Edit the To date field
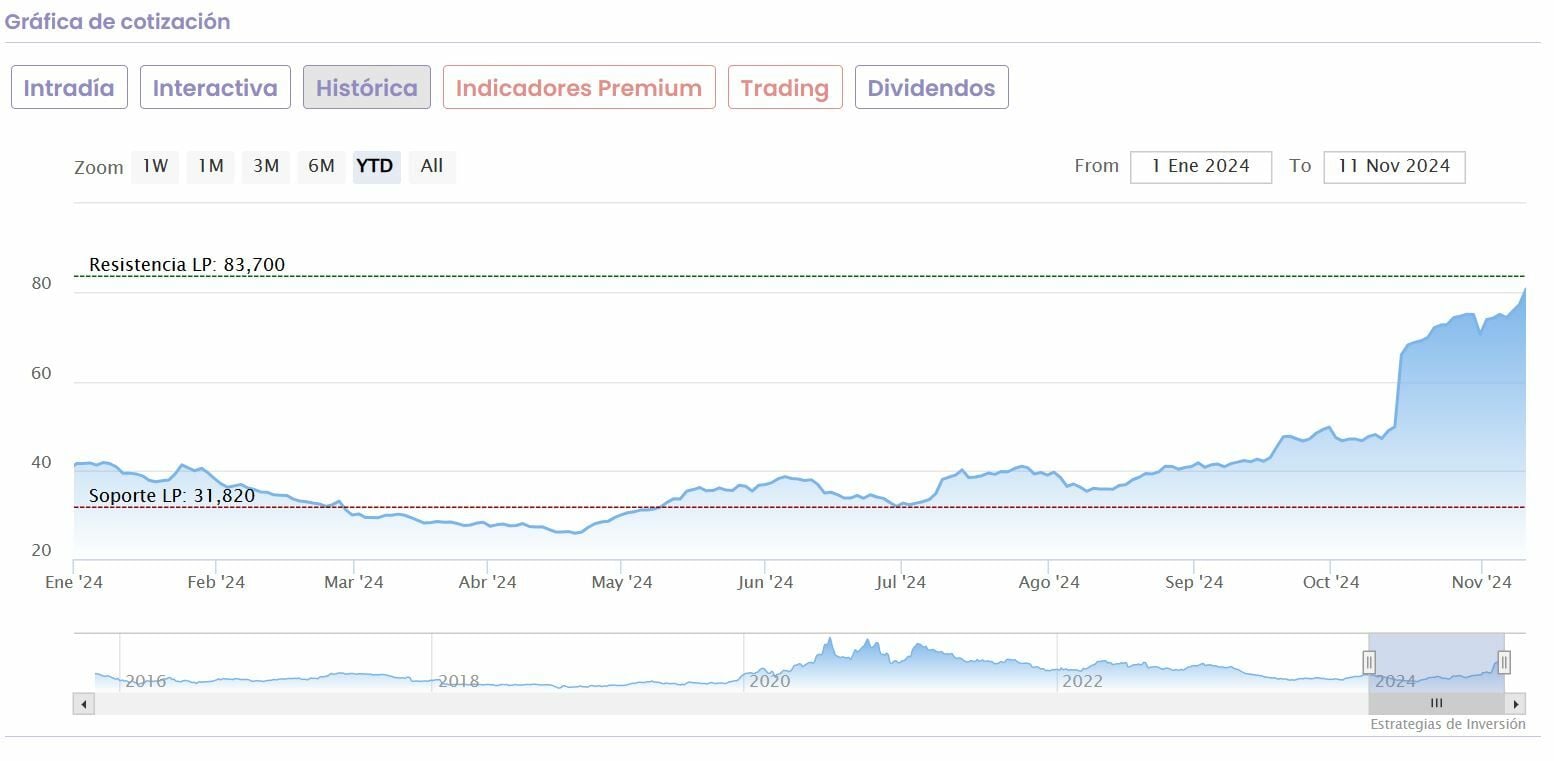 coord(1393,166)
